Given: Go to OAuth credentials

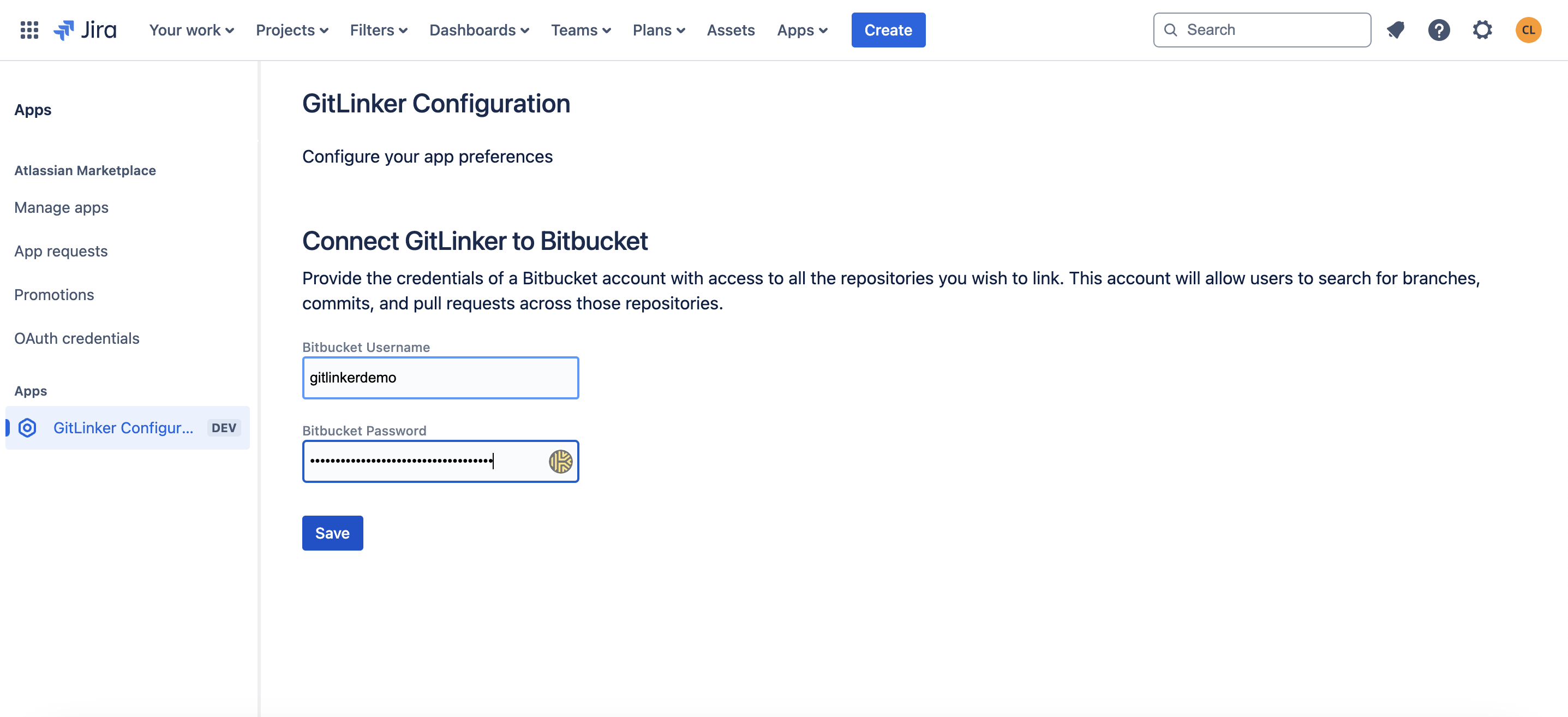Looking at the screenshot, I should pos(77,338).
